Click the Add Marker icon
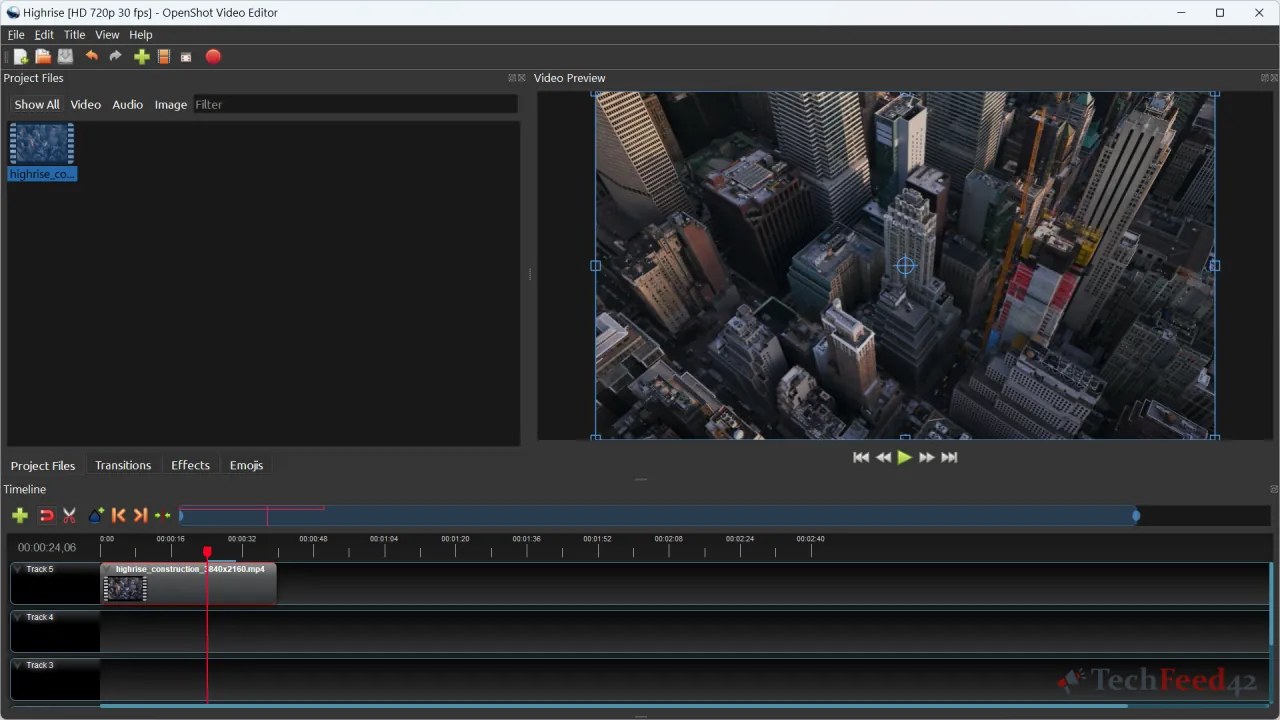1280x720 pixels. tap(96, 515)
